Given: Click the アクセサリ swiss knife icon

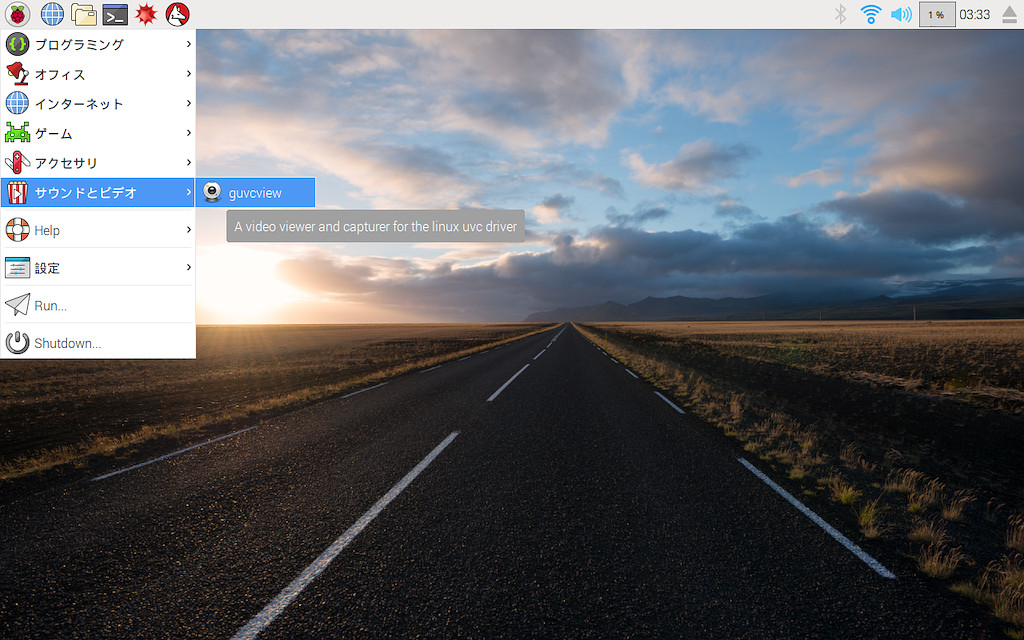Looking at the screenshot, I should [17, 162].
